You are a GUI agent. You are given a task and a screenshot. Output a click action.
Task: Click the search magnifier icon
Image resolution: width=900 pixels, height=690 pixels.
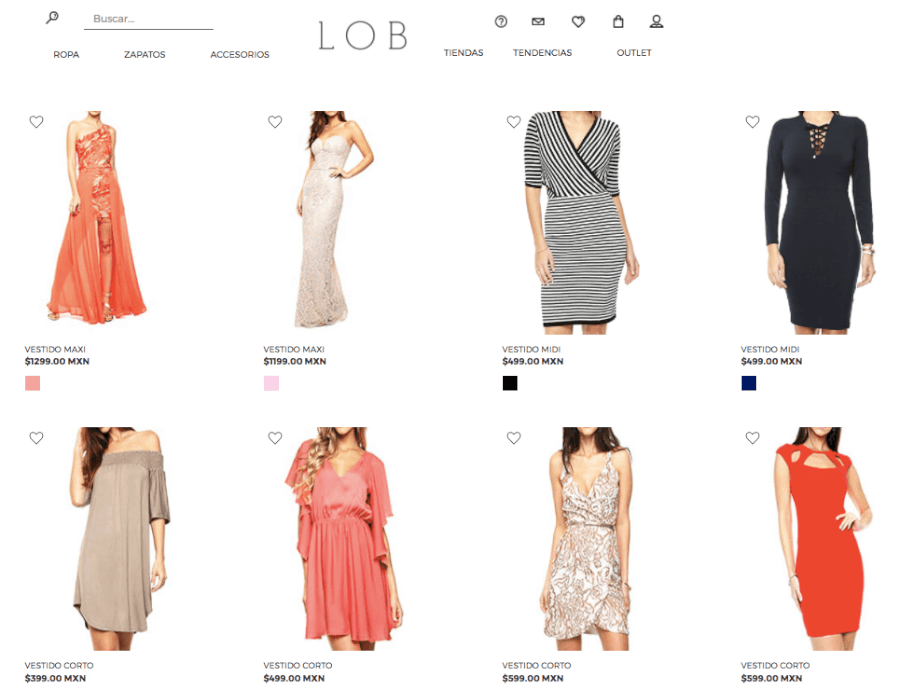(x=52, y=18)
